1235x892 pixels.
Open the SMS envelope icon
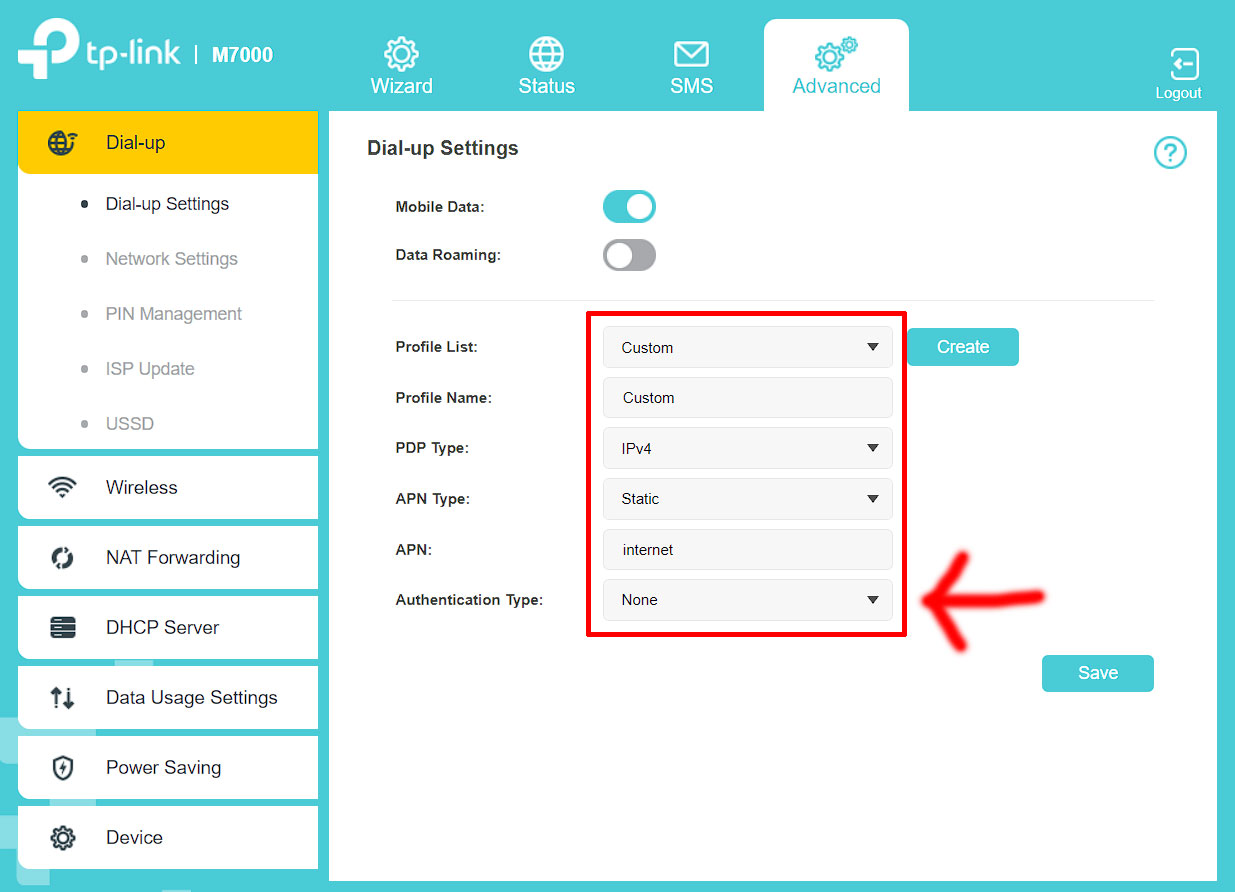pyautogui.click(x=691, y=54)
